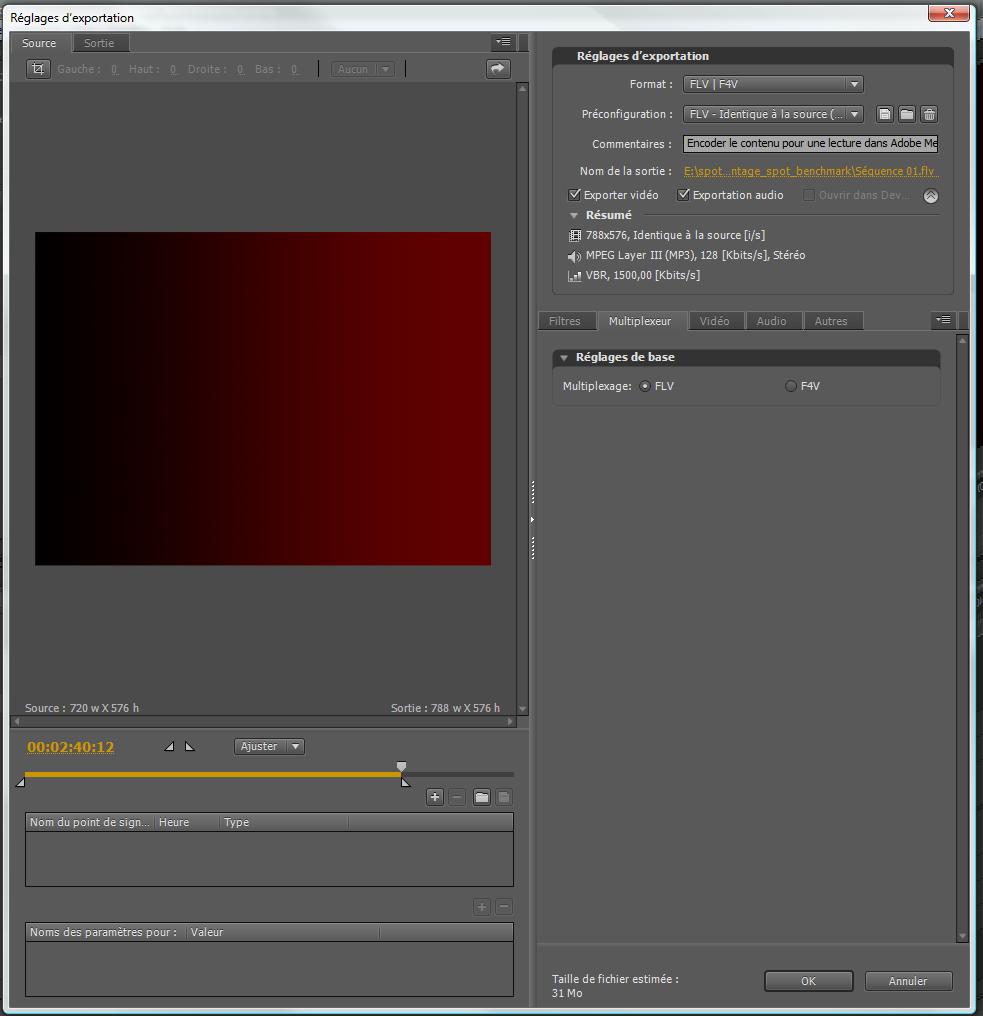Screen dimensions: 983x1016
Task: Click the settings panel vertical scrollbar
Action: pyautogui.click(x=962, y=638)
